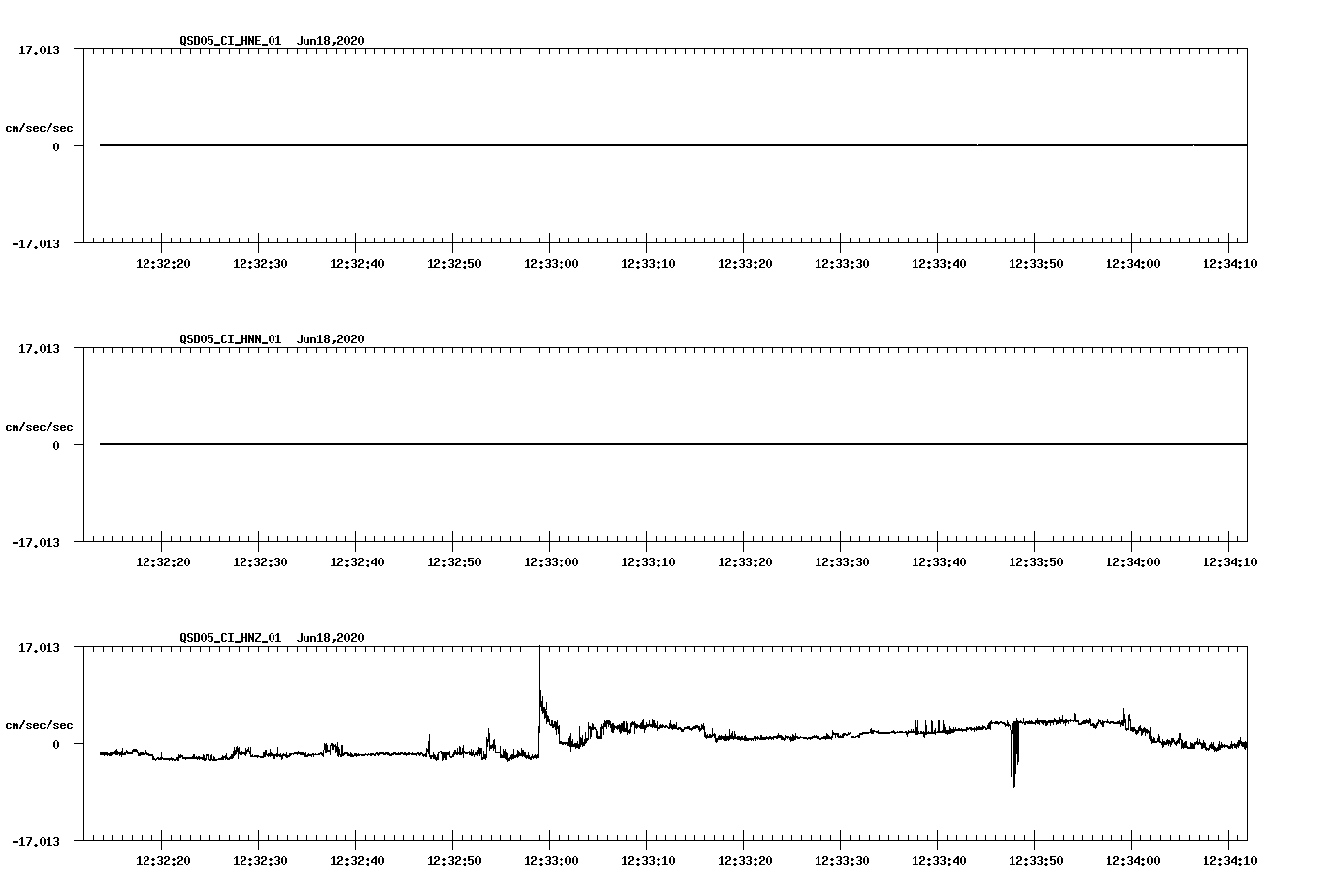This screenshot has height=896, width=1317.
Task: Click the 12:33:40 time label under HNN plot
Action: (x=939, y=562)
